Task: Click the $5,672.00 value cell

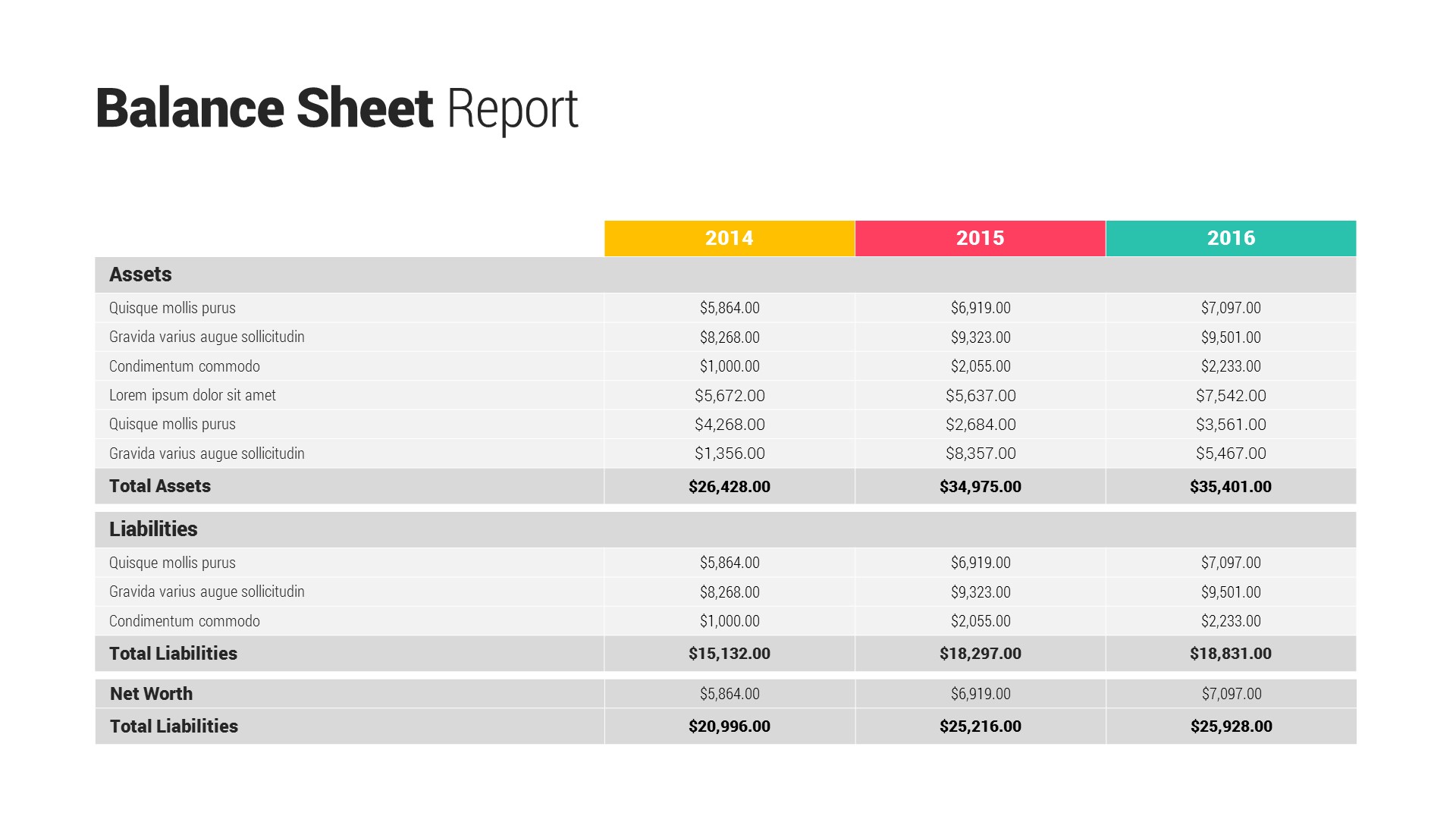Action: tap(730, 396)
